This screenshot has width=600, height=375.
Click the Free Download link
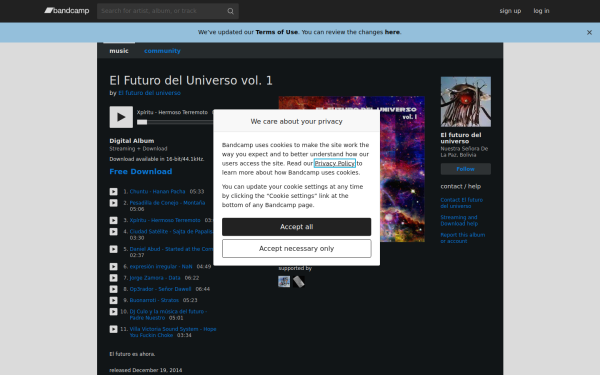141,171
